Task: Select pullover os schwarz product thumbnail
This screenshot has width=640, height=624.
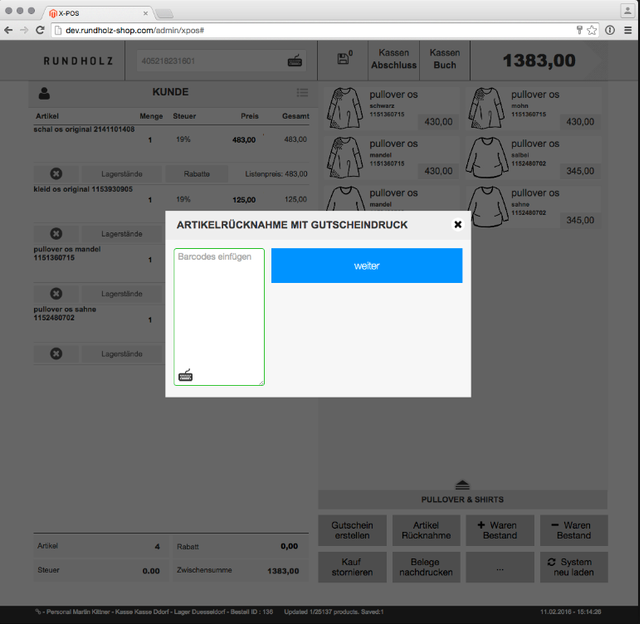Action: [346, 106]
